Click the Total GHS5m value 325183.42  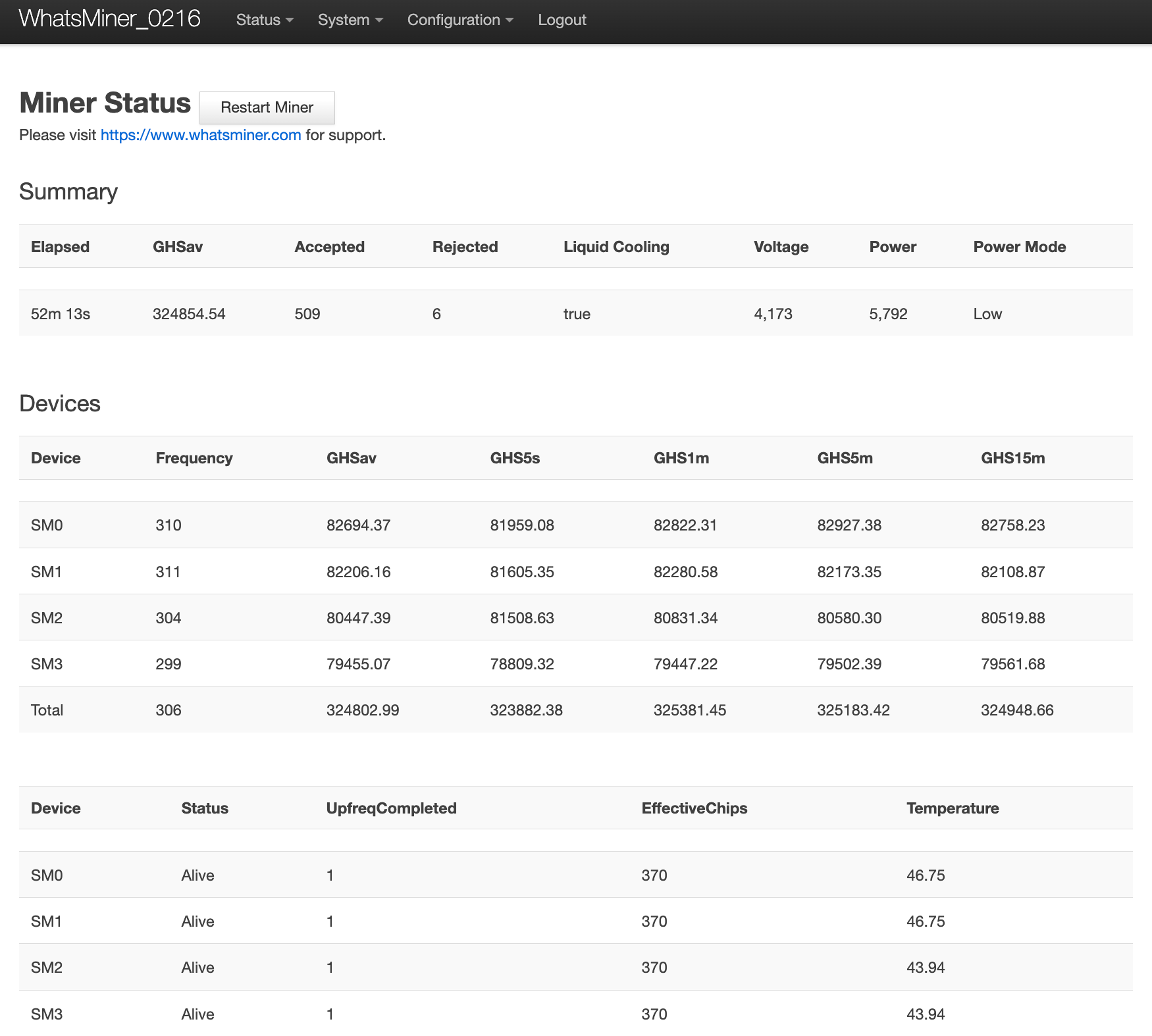click(854, 710)
